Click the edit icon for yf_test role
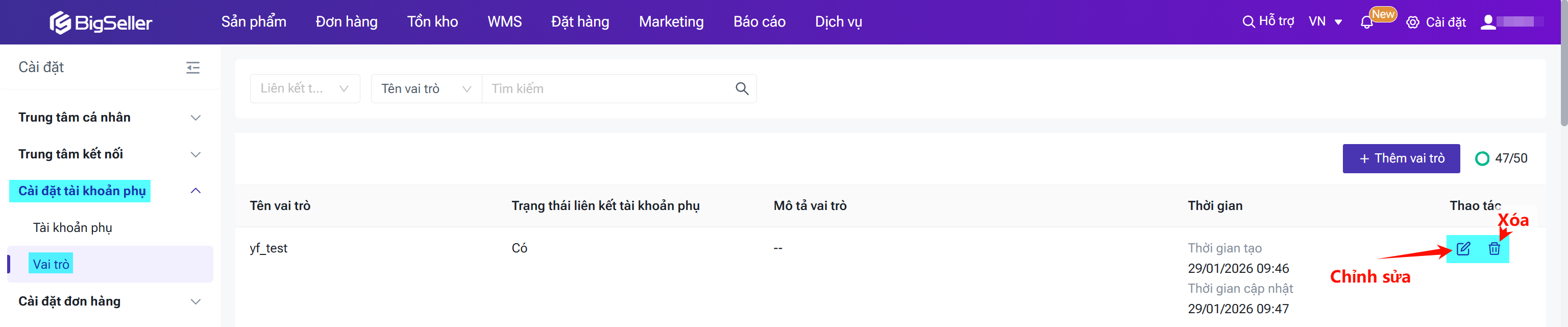The width and height of the screenshot is (1568, 327). point(1463,248)
